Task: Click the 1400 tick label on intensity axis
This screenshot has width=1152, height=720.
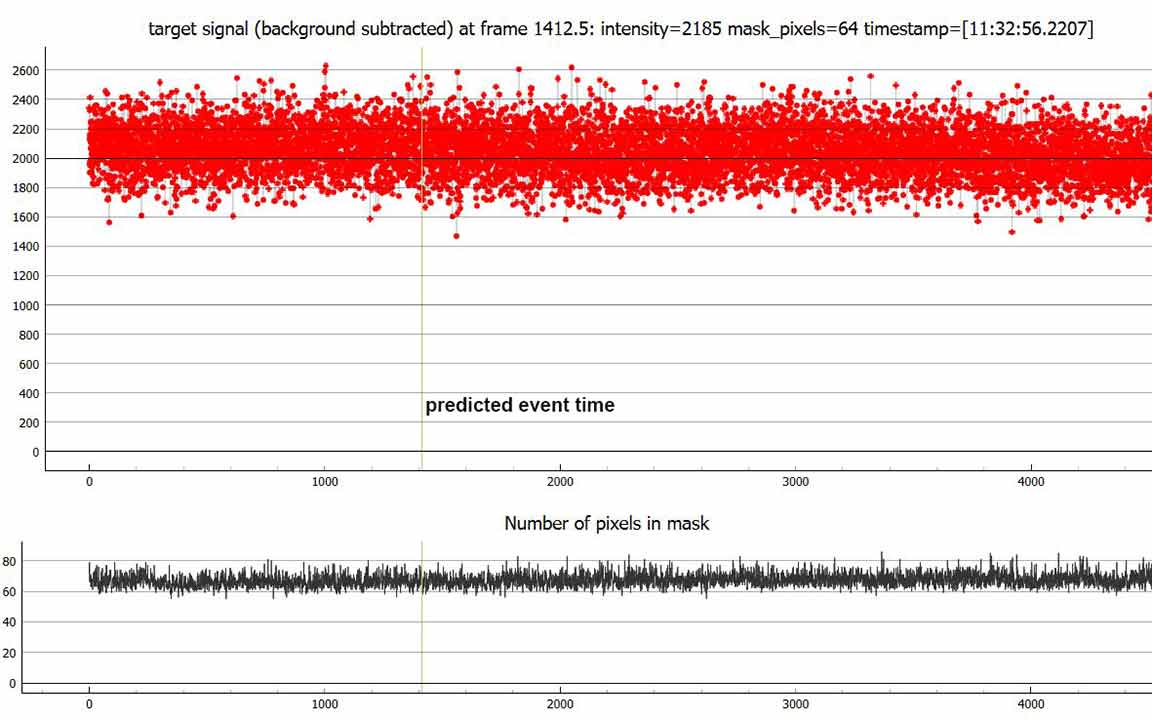Action: (x=26, y=247)
